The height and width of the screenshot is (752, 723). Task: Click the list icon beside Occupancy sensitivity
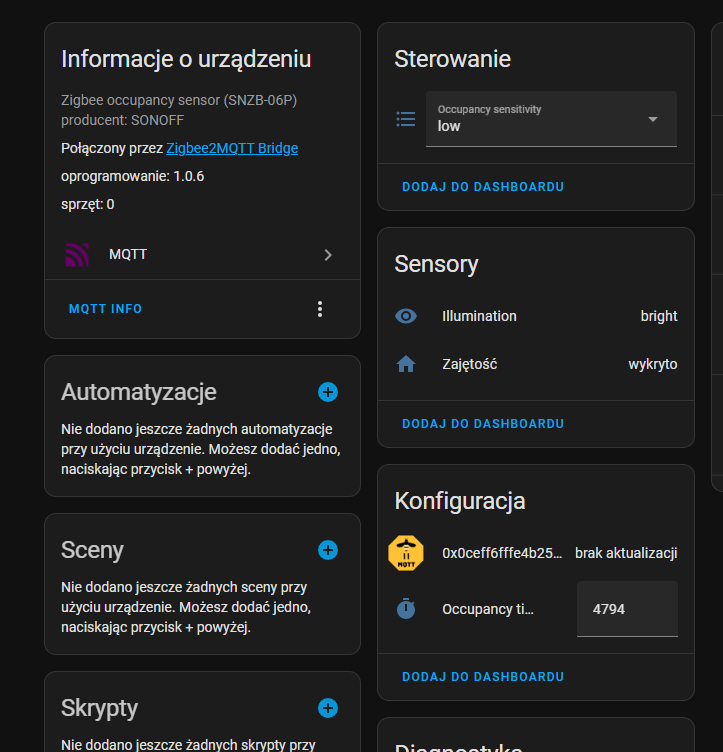(406, 119)
